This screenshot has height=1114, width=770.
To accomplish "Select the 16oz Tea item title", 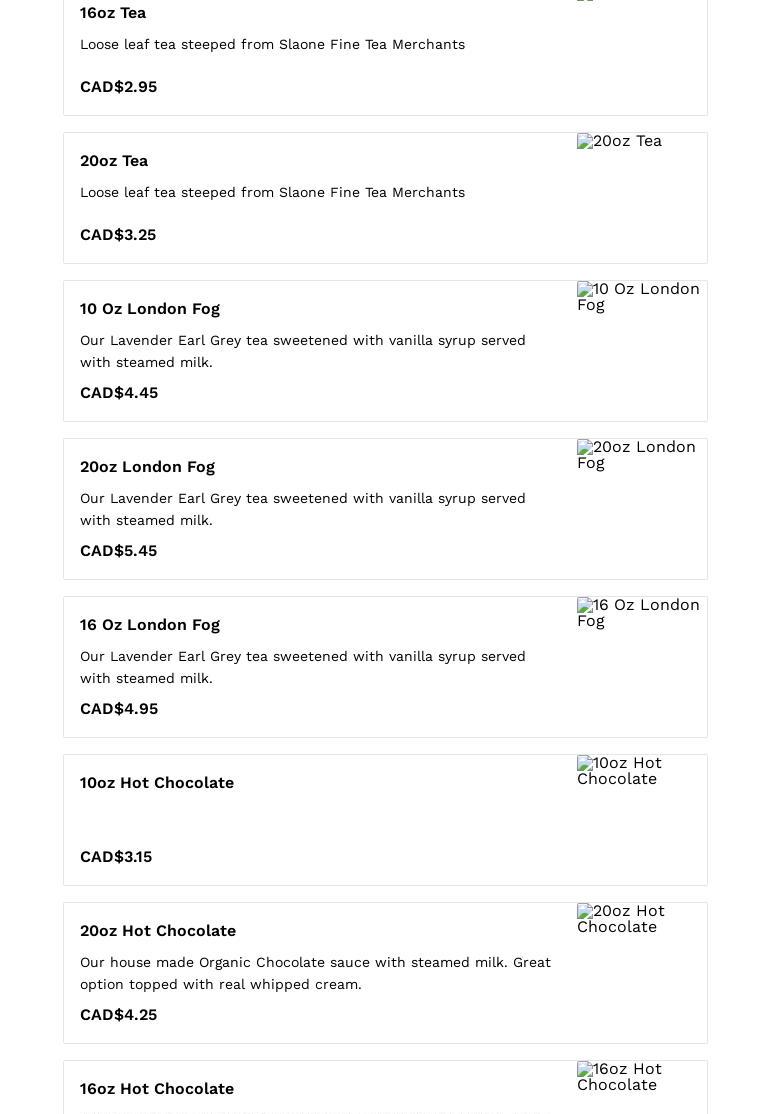I will [113, 13].
